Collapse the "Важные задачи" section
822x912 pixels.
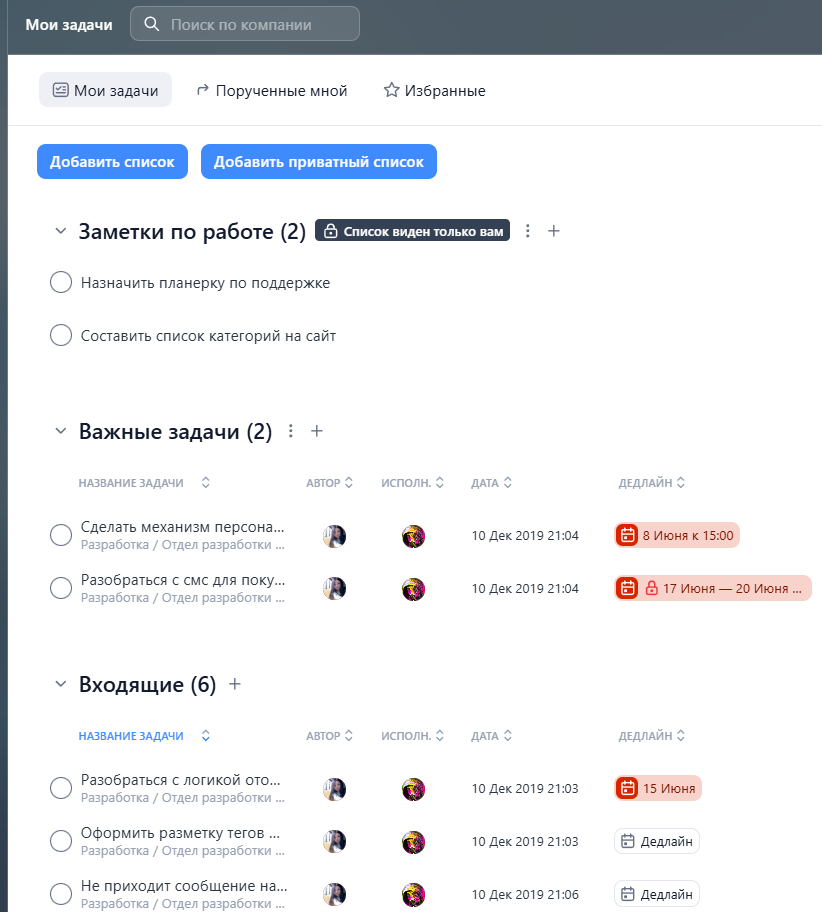coord(59,430)
